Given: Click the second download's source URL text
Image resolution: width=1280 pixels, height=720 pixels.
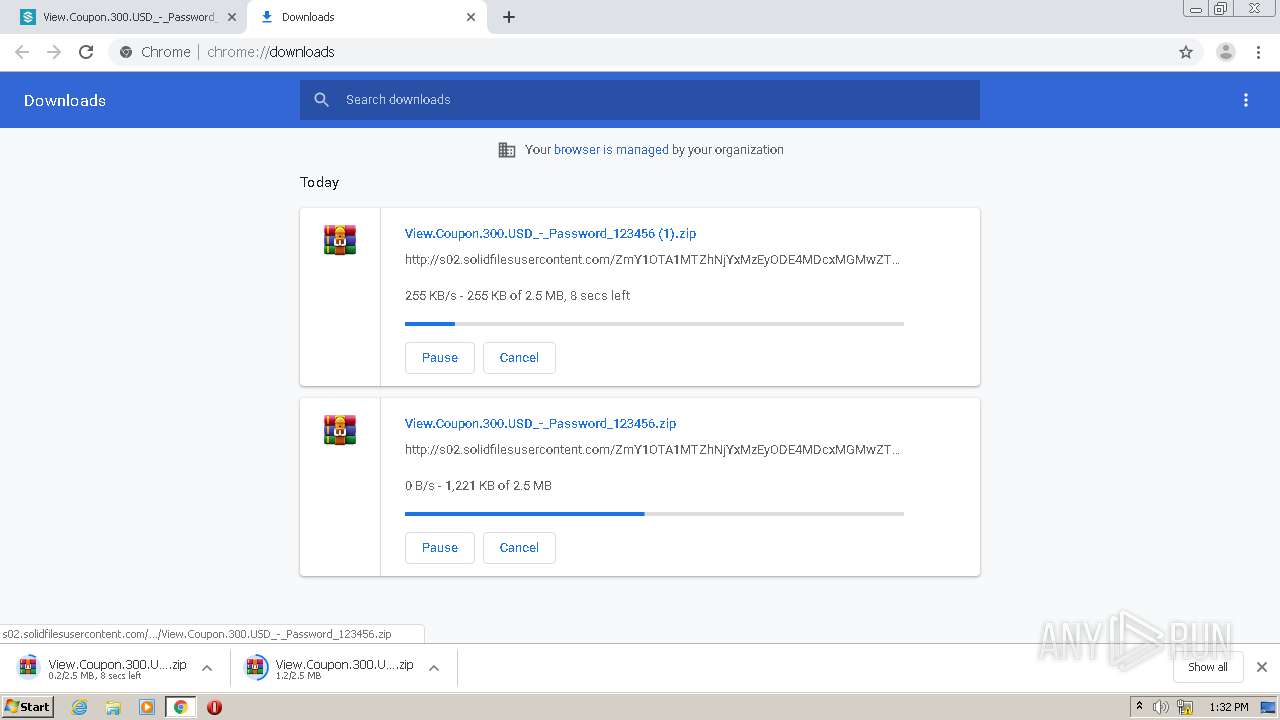Looking at the screenshot, I should 652,450.
